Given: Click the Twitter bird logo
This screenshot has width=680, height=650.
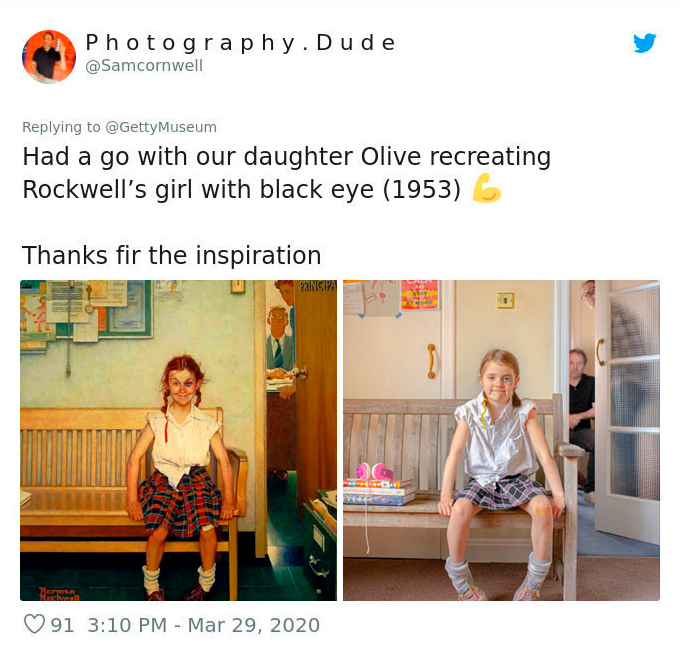Looking at the screenshot, I should tap(645, 43).
